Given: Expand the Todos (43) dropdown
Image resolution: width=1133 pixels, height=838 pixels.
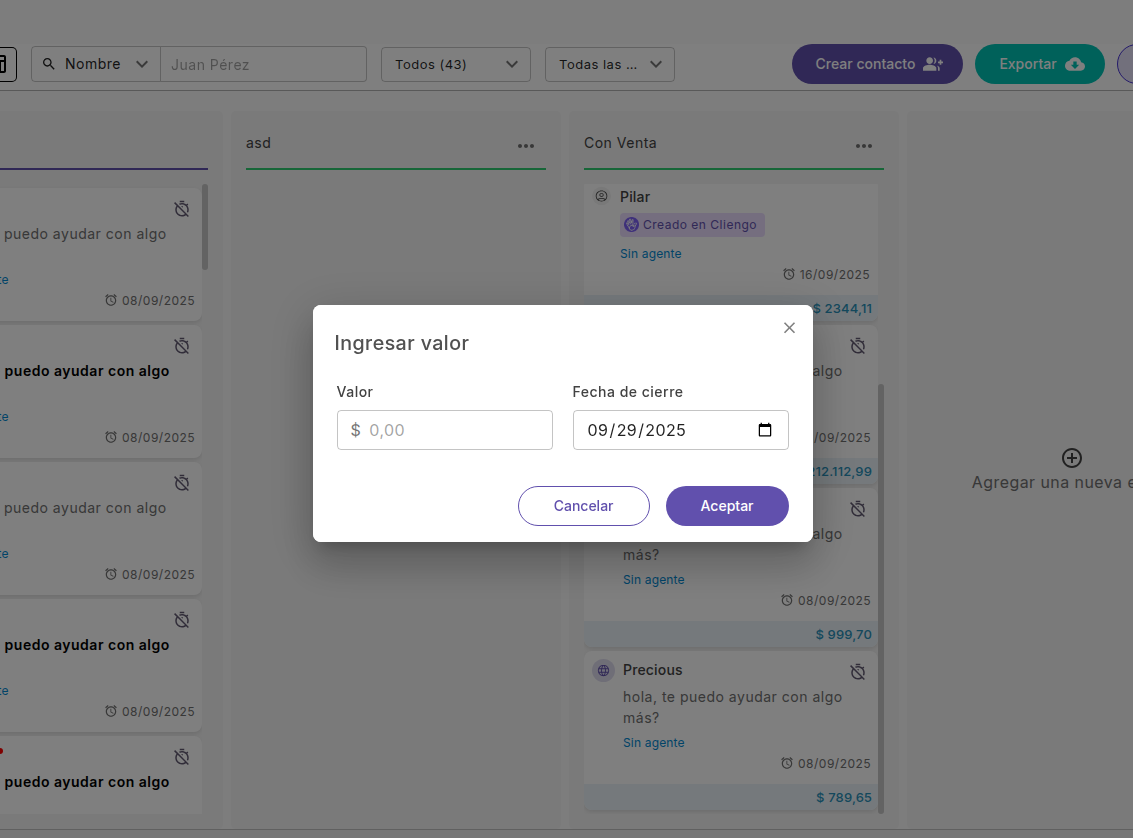Looking at the screenshot, I should 455,64.
